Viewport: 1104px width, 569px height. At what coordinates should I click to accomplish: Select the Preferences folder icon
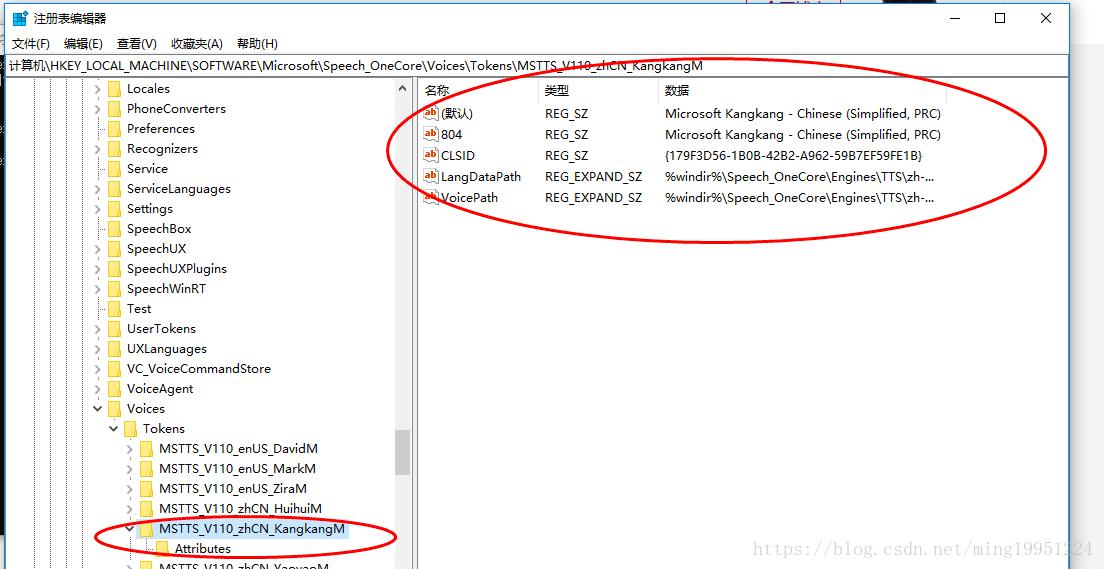coord(114,129)
